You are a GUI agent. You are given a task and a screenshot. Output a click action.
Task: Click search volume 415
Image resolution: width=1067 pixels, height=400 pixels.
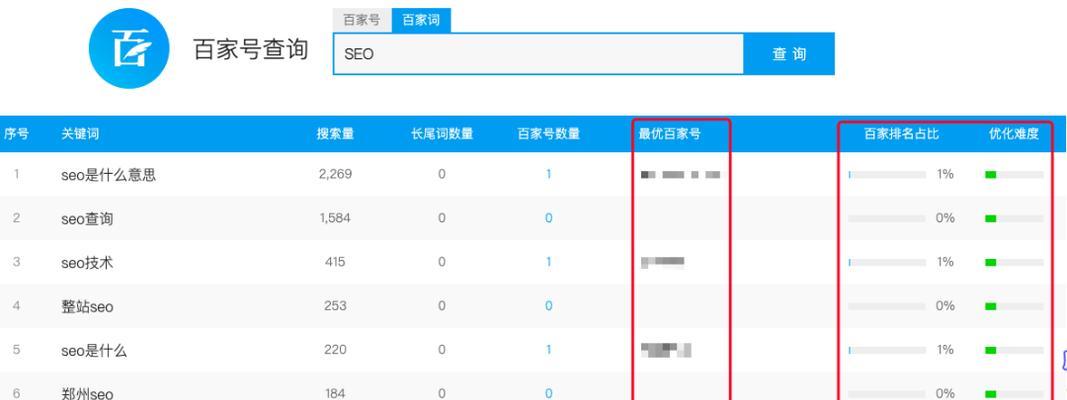pos(335,262)
